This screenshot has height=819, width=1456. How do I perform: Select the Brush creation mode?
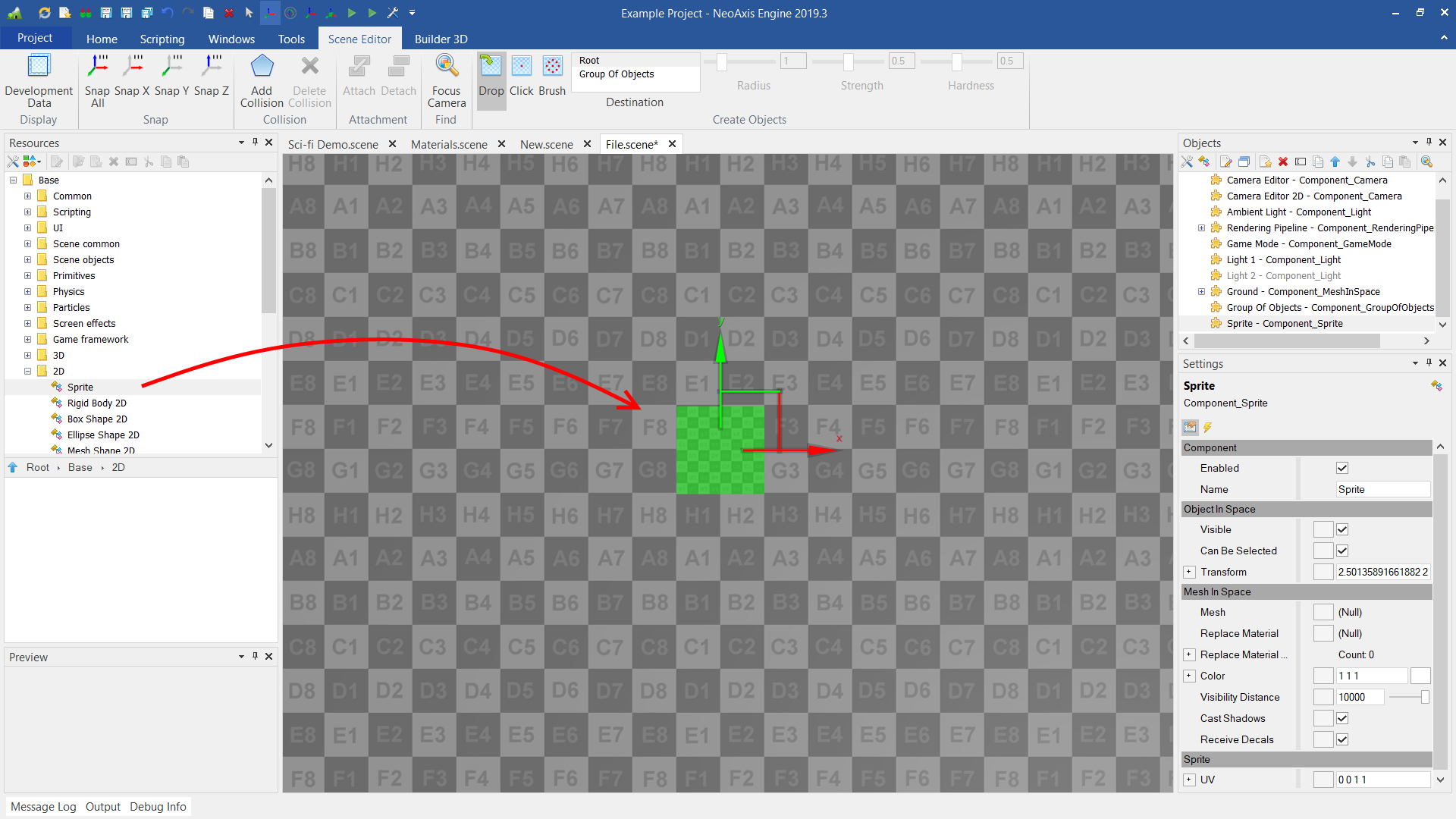coord(552,68)
